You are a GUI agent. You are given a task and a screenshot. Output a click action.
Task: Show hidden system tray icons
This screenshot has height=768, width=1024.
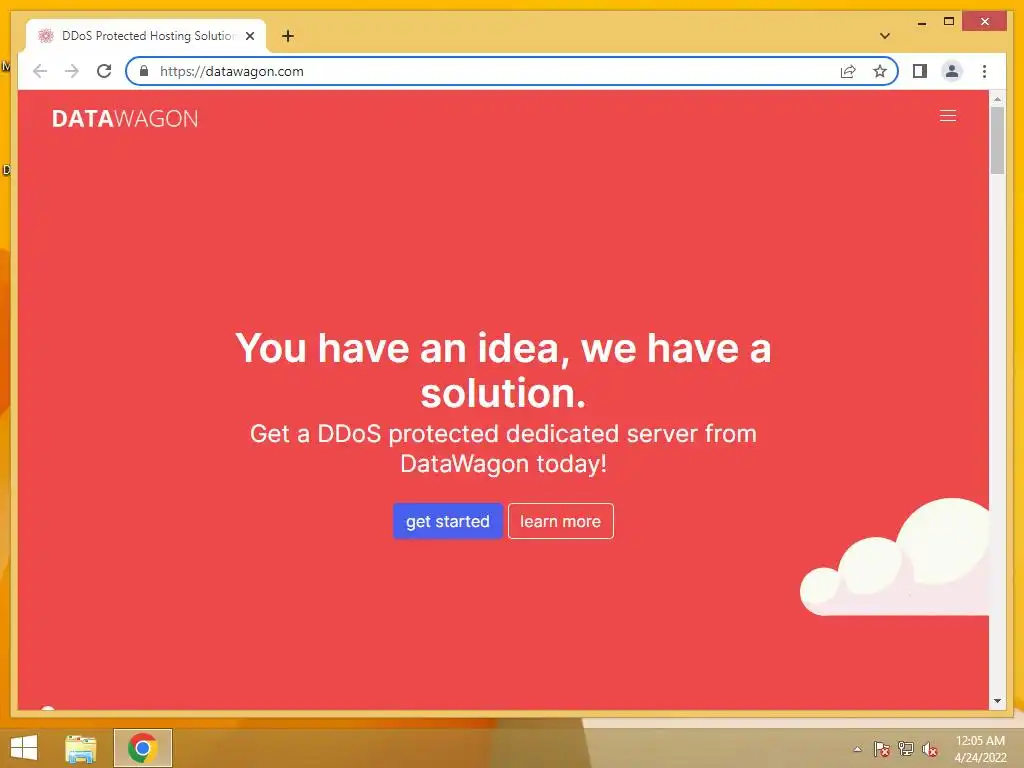pyautogui.click(x=857, y=749)
